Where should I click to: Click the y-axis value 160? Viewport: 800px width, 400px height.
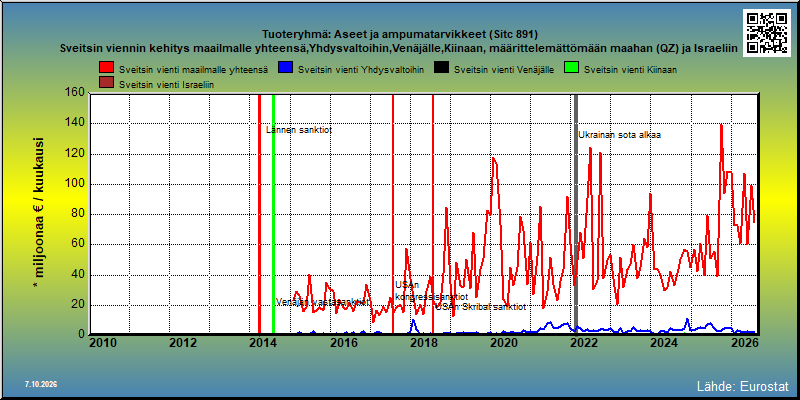tap(74, 92)
